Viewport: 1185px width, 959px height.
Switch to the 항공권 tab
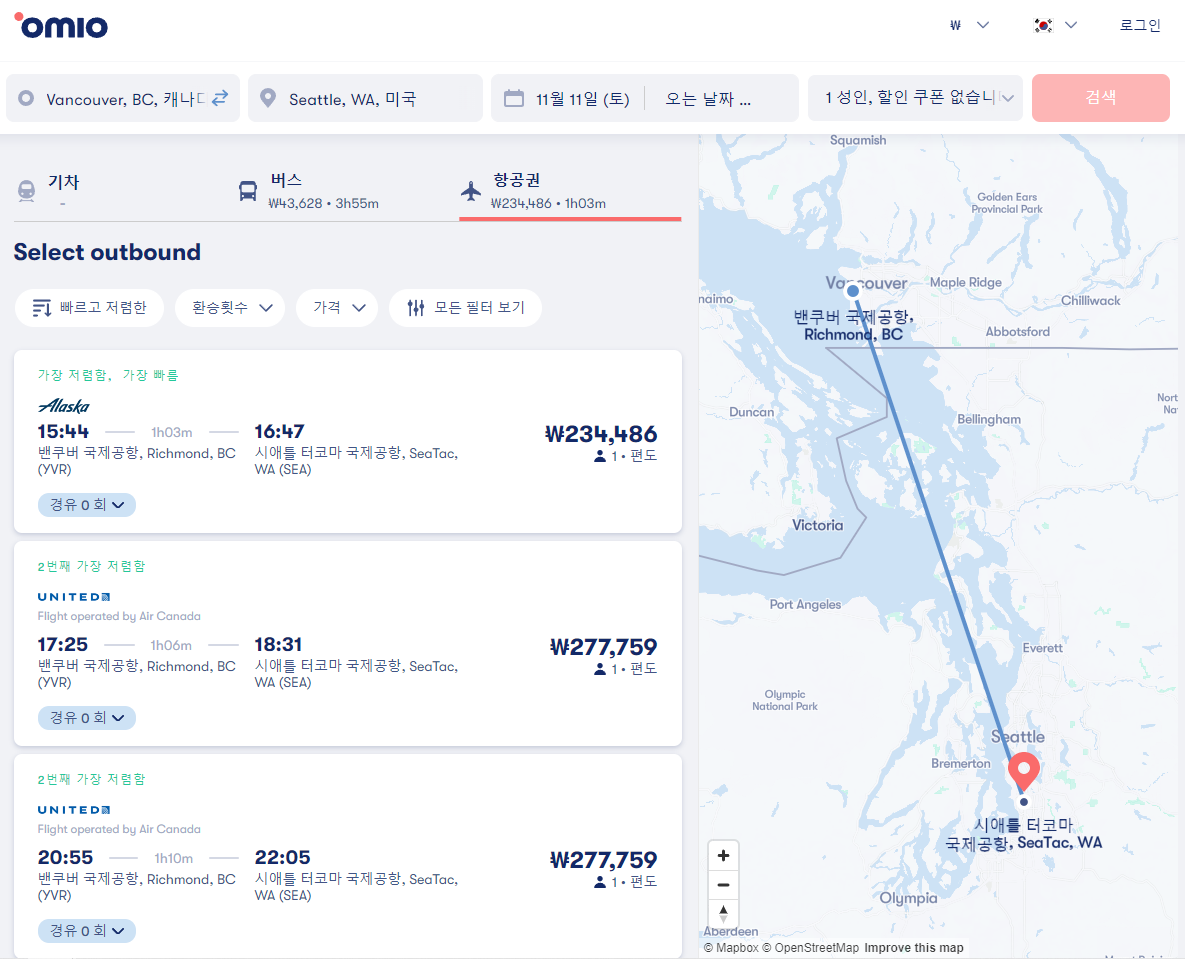pyautogui.click(x=571, y=190)
